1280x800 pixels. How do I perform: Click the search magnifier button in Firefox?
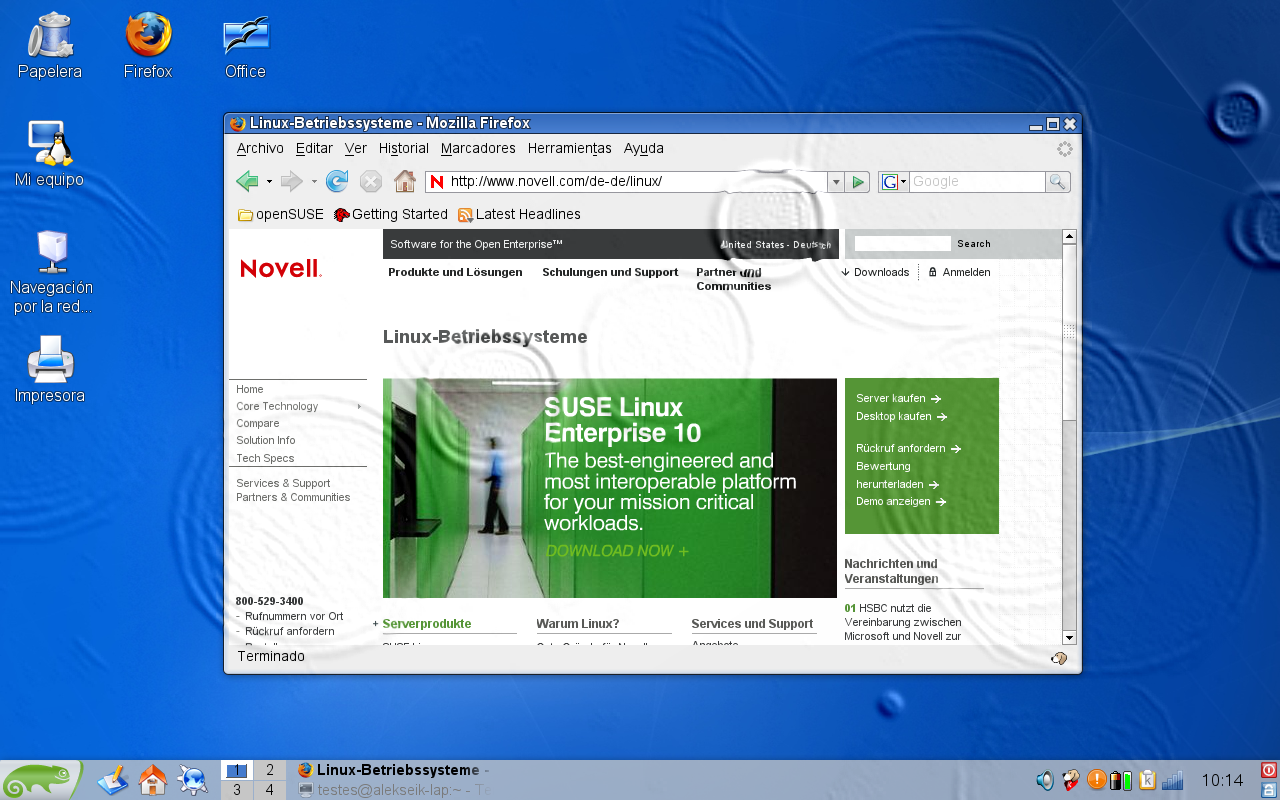click(1057, 182)
